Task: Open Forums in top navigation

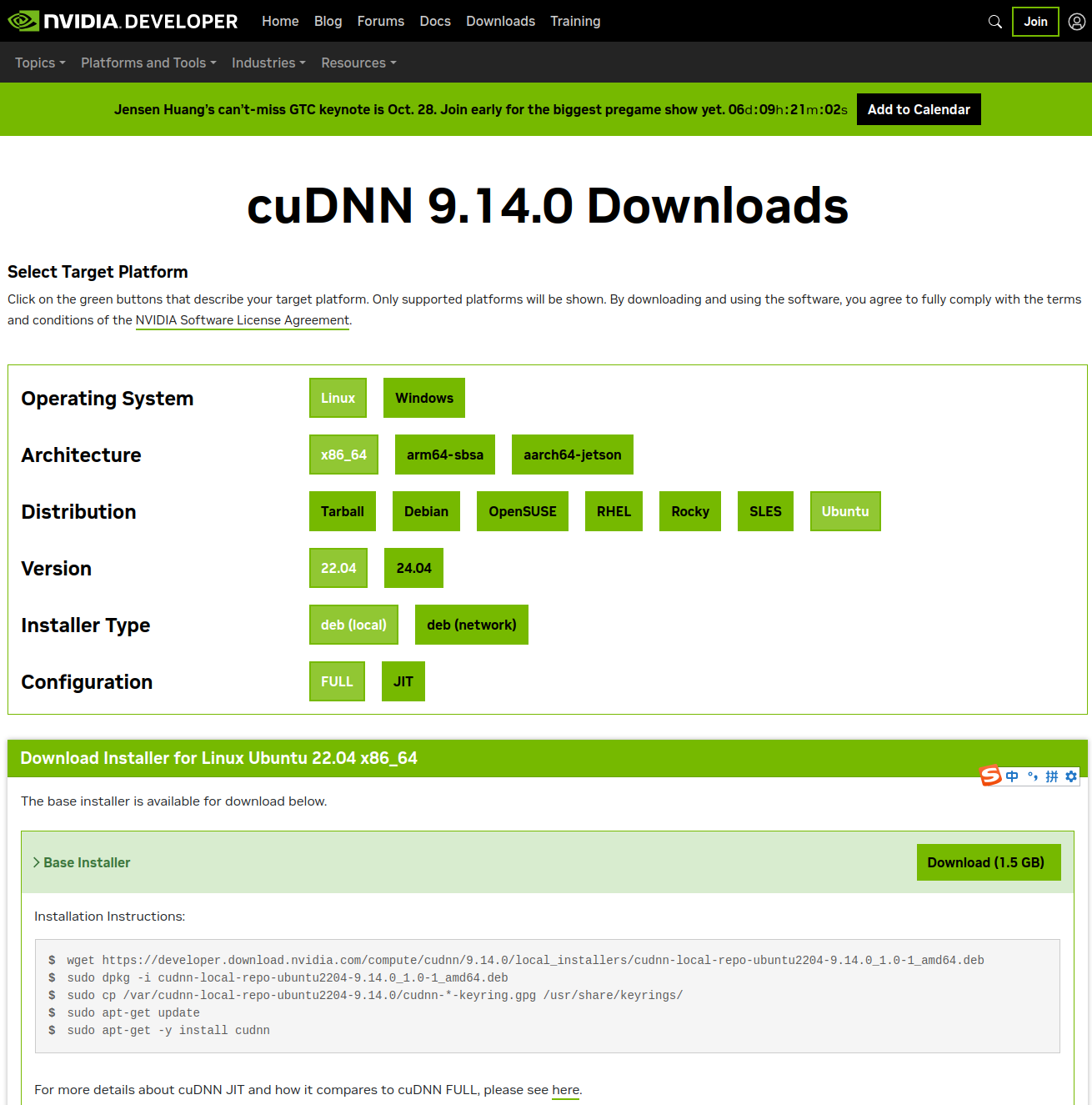Action: [381, 21]
